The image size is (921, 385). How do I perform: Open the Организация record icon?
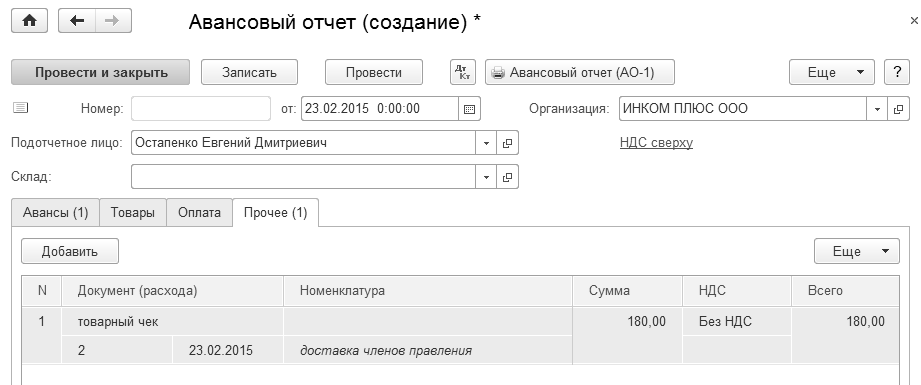pos(898,109)
